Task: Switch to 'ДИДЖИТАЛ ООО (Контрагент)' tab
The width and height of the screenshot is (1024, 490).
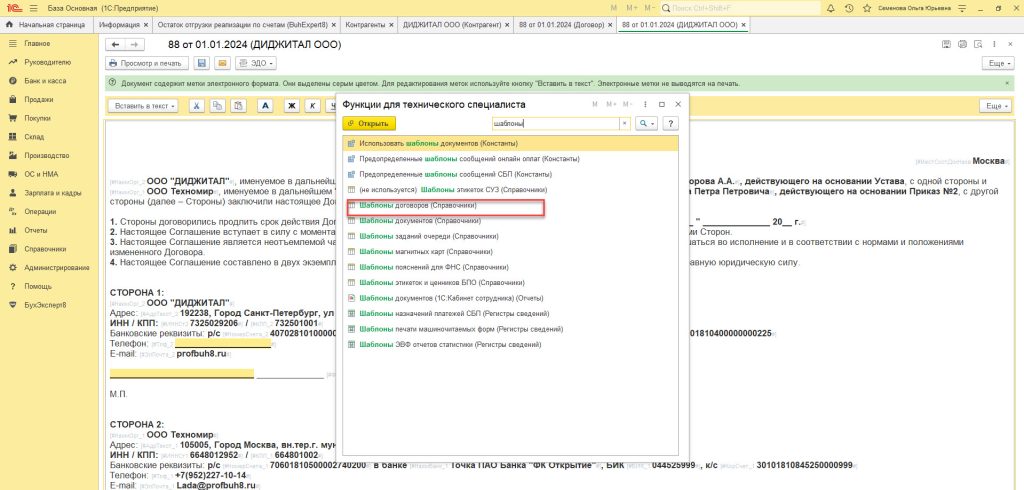Action: [452, 25]
